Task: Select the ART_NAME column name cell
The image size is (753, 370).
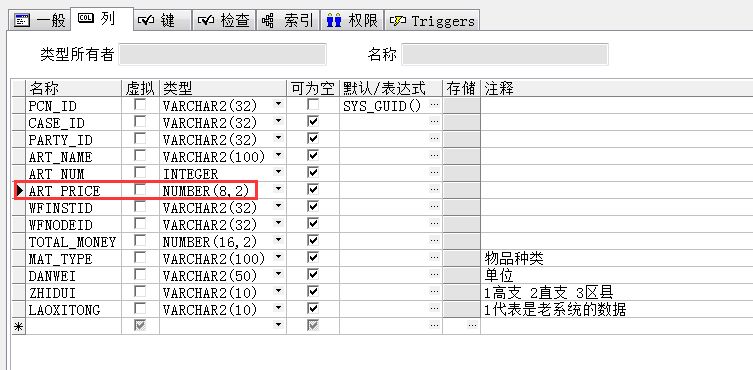Action: point(73,156)
